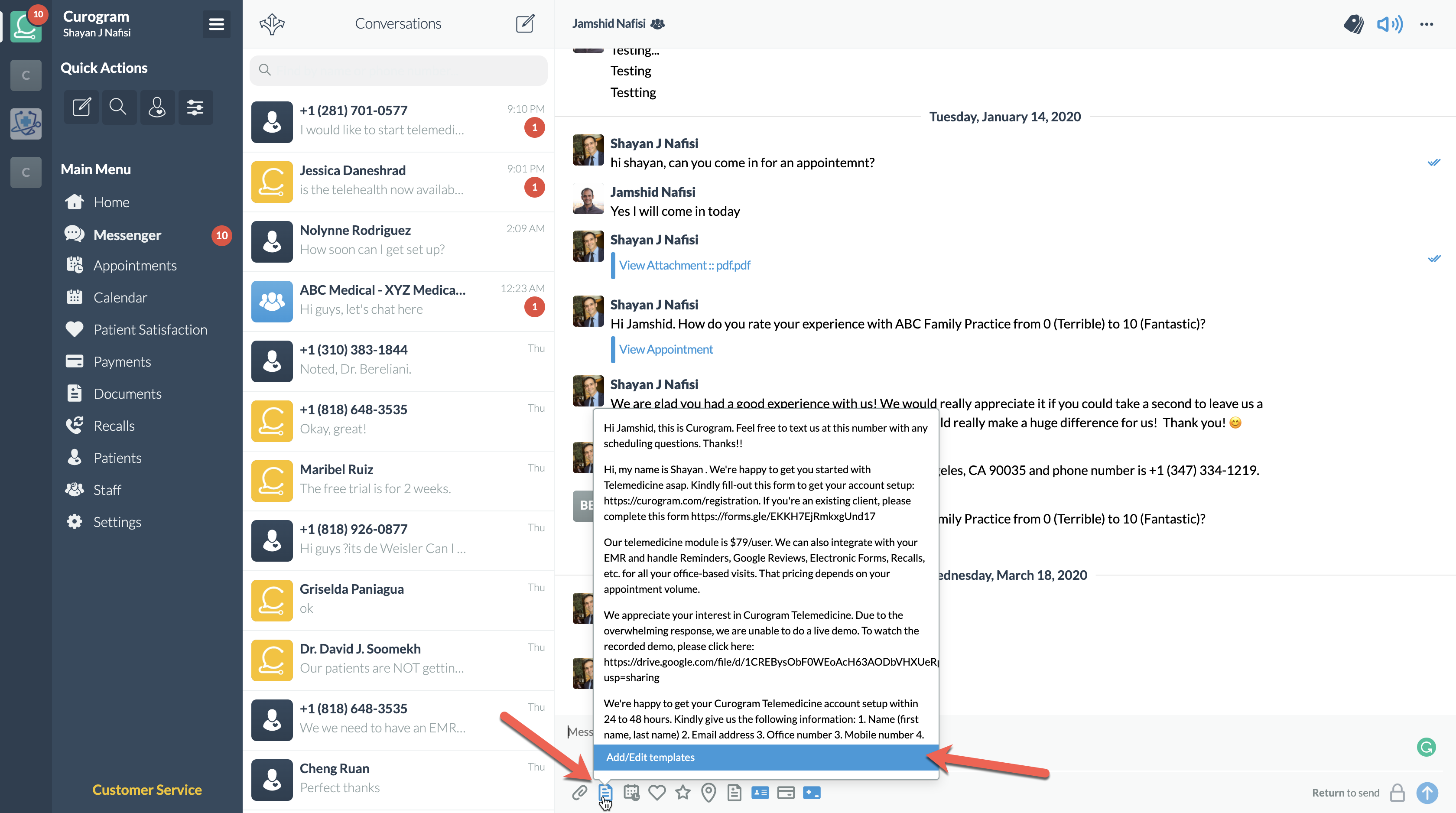Image resolution: width=1456 pixels, height=813 pixels.
Task: Open Messenger in the main menu
Action: 127,234
